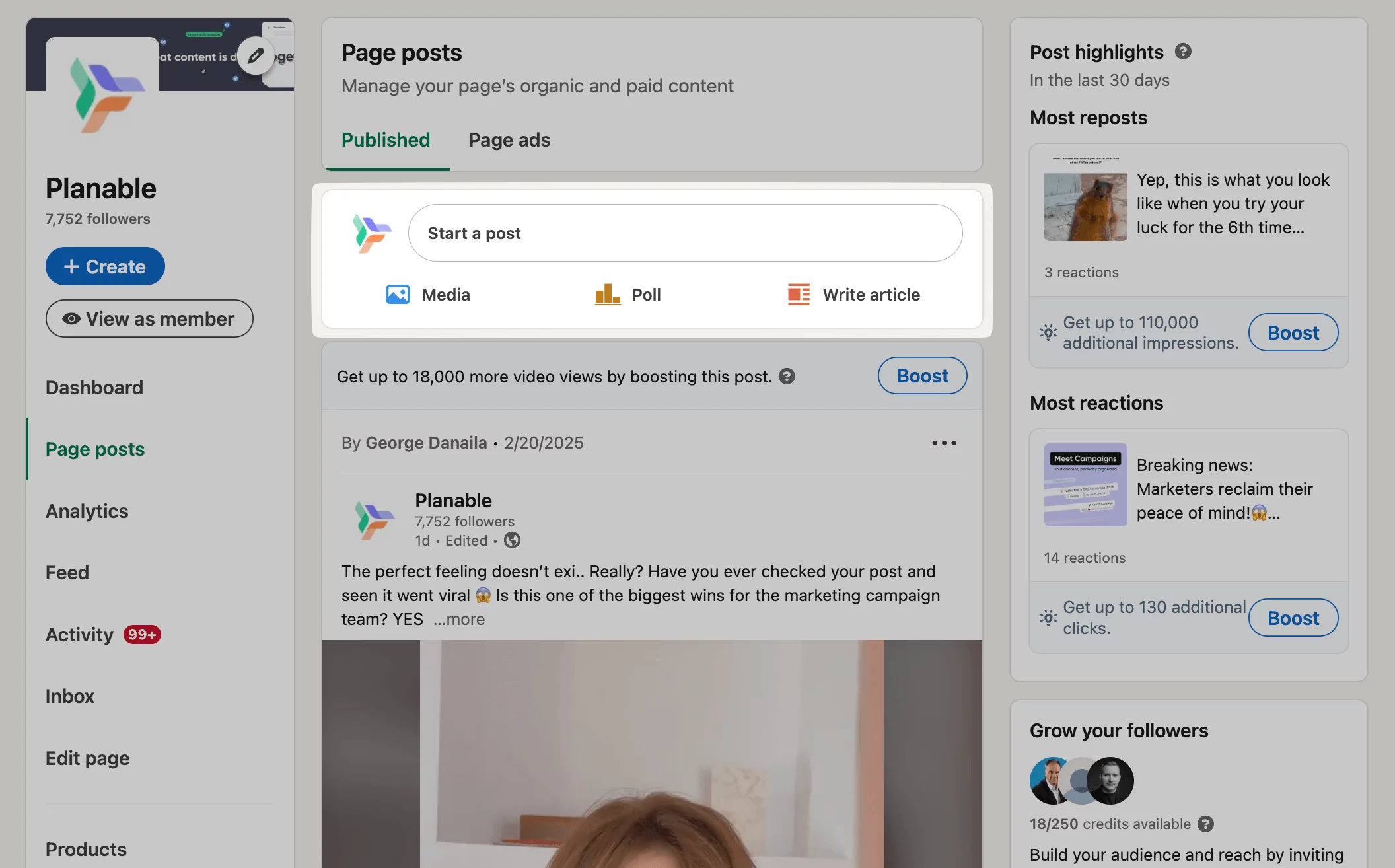Toggle View as member mode
This screenshot has width=1395, height=868.
coord(149,318)
